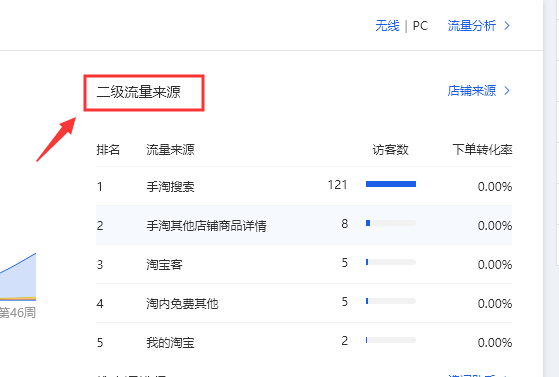Select the 我的淘宝 row
Screen dimensions: 559x377
(304, 342)
